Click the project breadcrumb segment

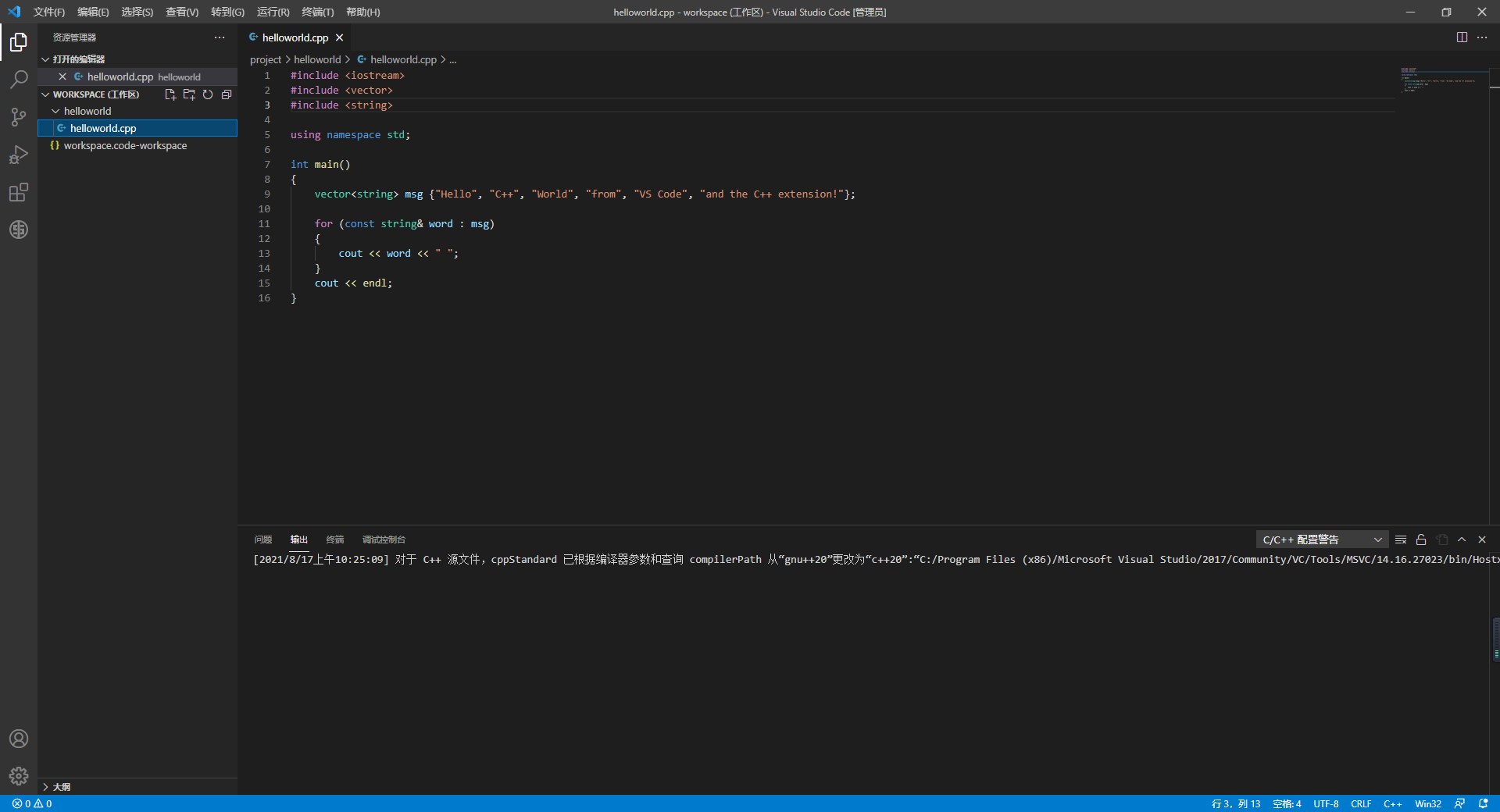266,59
